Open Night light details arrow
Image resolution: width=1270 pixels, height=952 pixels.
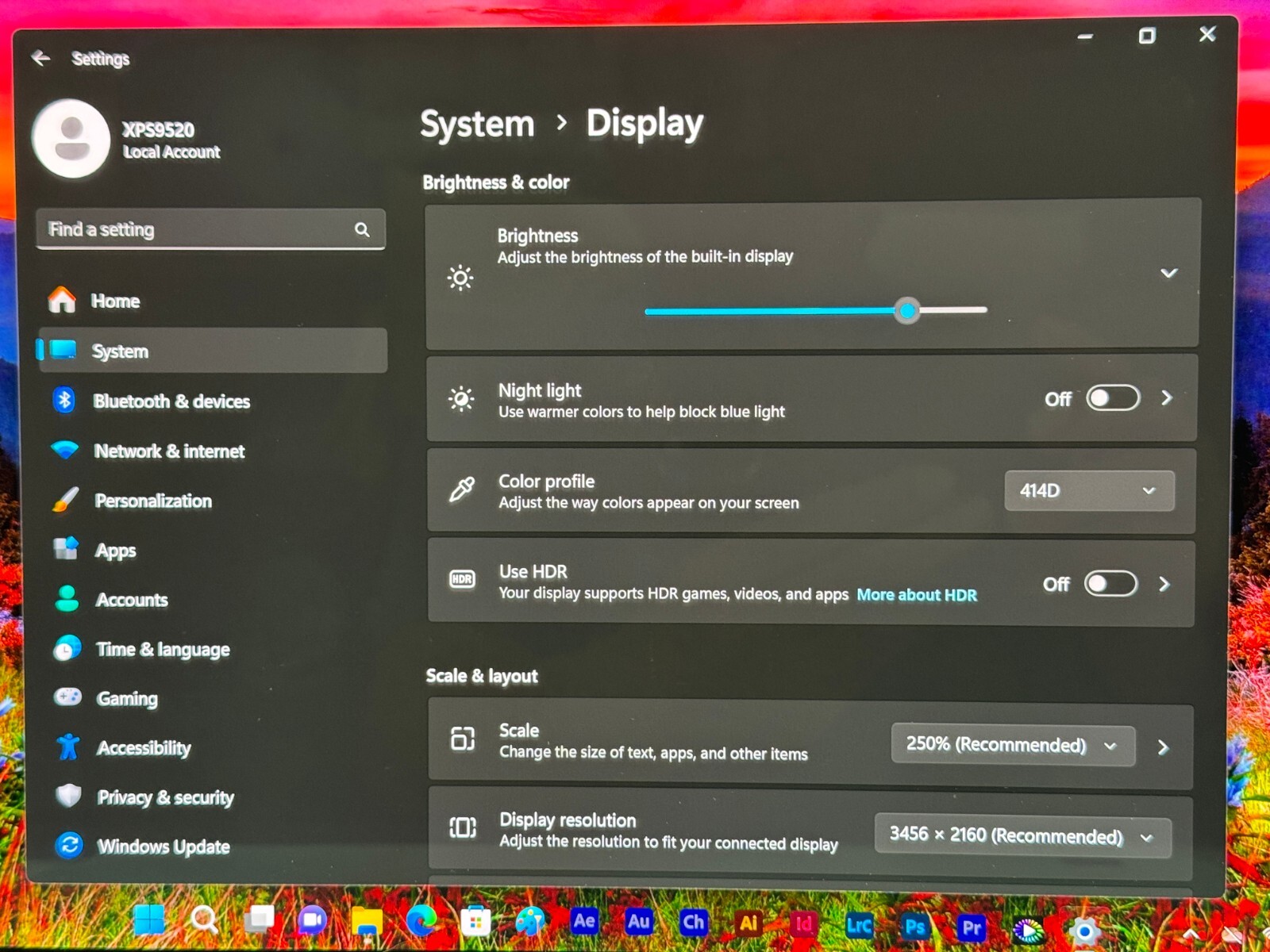tap(1166, 397)
